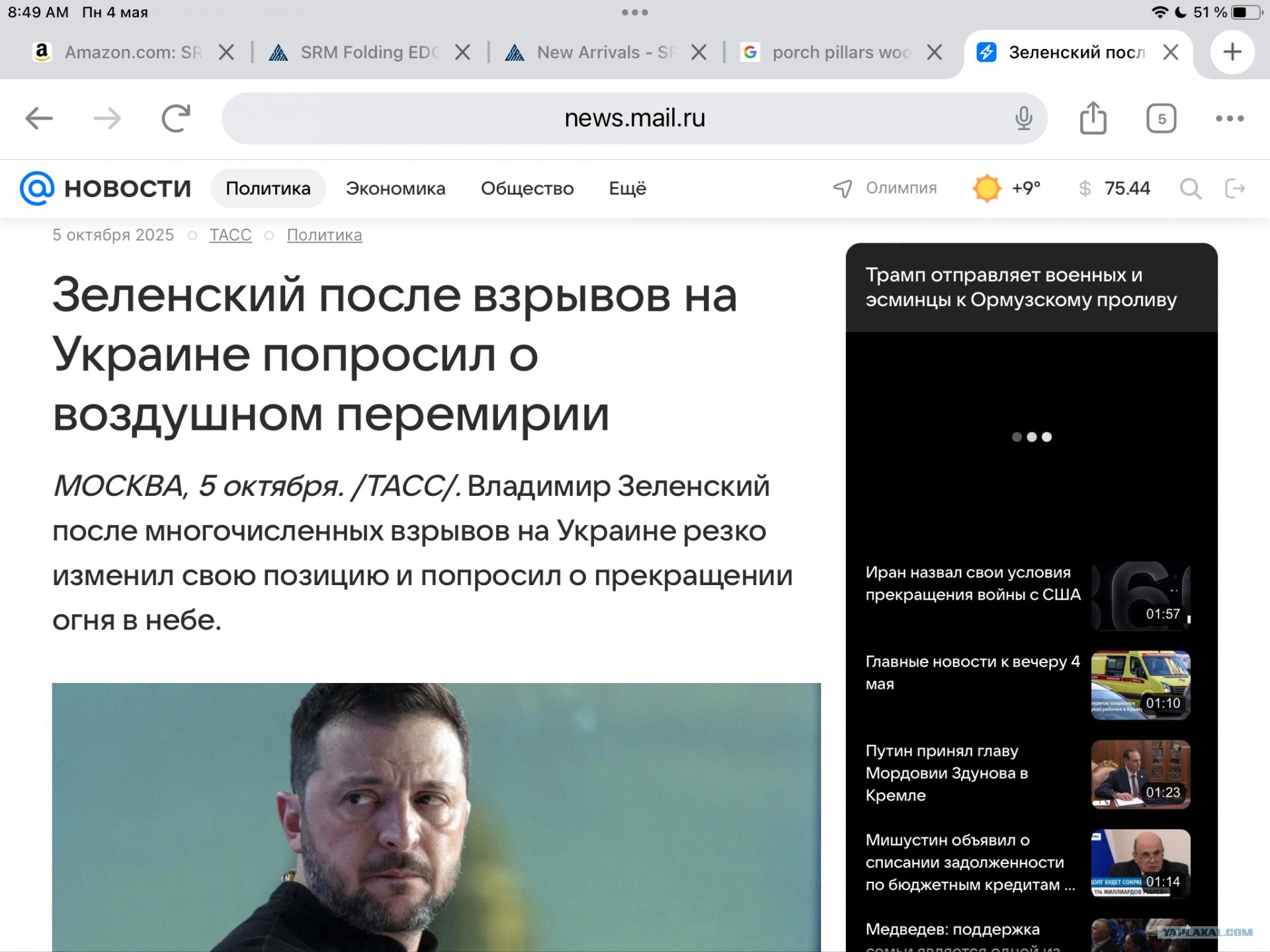1270x952 pixels.
Task: Tap the article headline about воздушном перемирии
Action: (x=395, y=355)
